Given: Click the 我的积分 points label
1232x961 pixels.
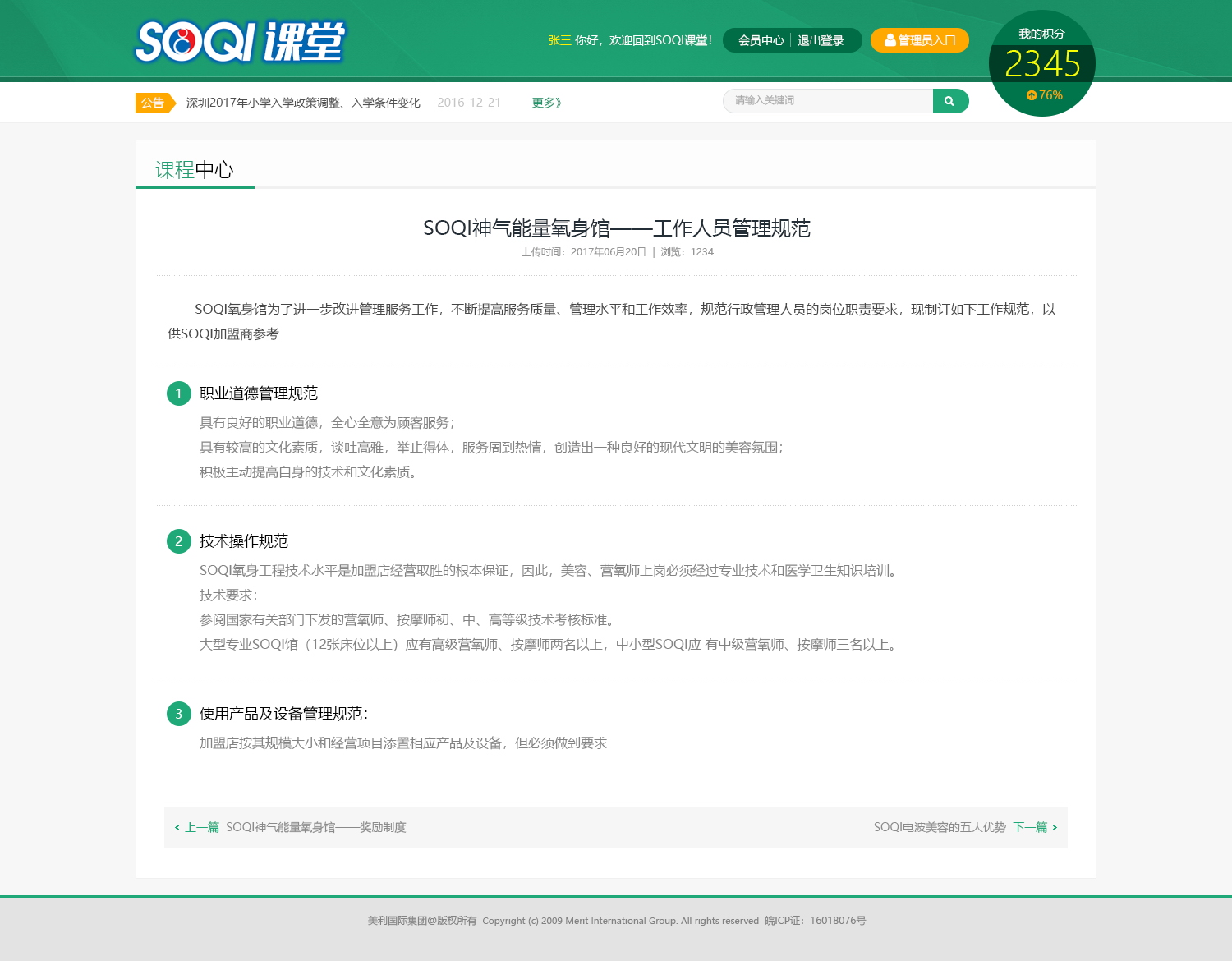Looking at the screenshot, I should coord(1041,34).
